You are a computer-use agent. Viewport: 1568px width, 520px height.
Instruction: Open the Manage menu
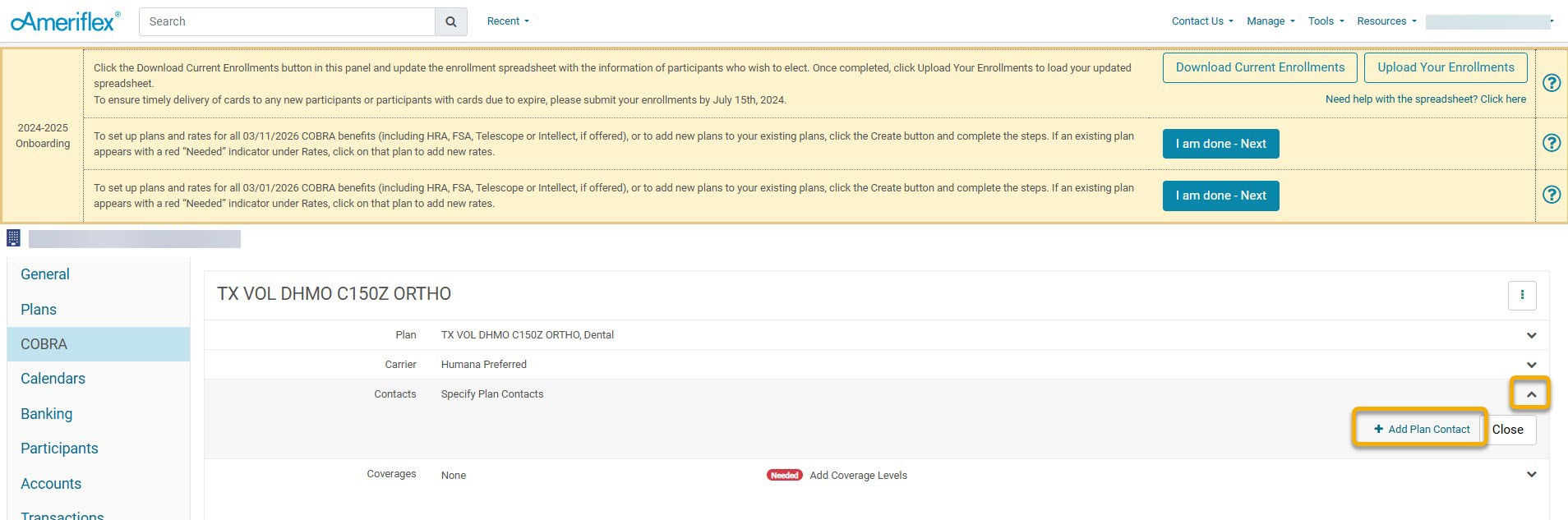(x=1270, y=21)
